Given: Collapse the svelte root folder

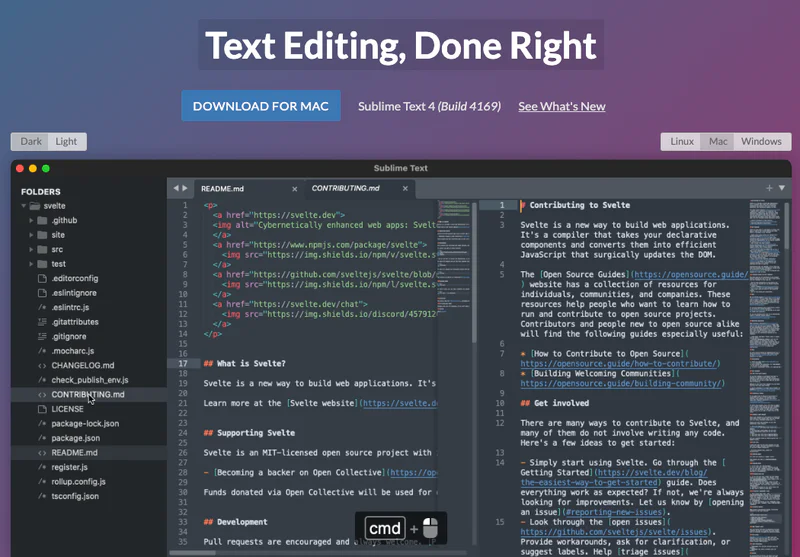Looking at the screenshot, I should pos(23,206).
